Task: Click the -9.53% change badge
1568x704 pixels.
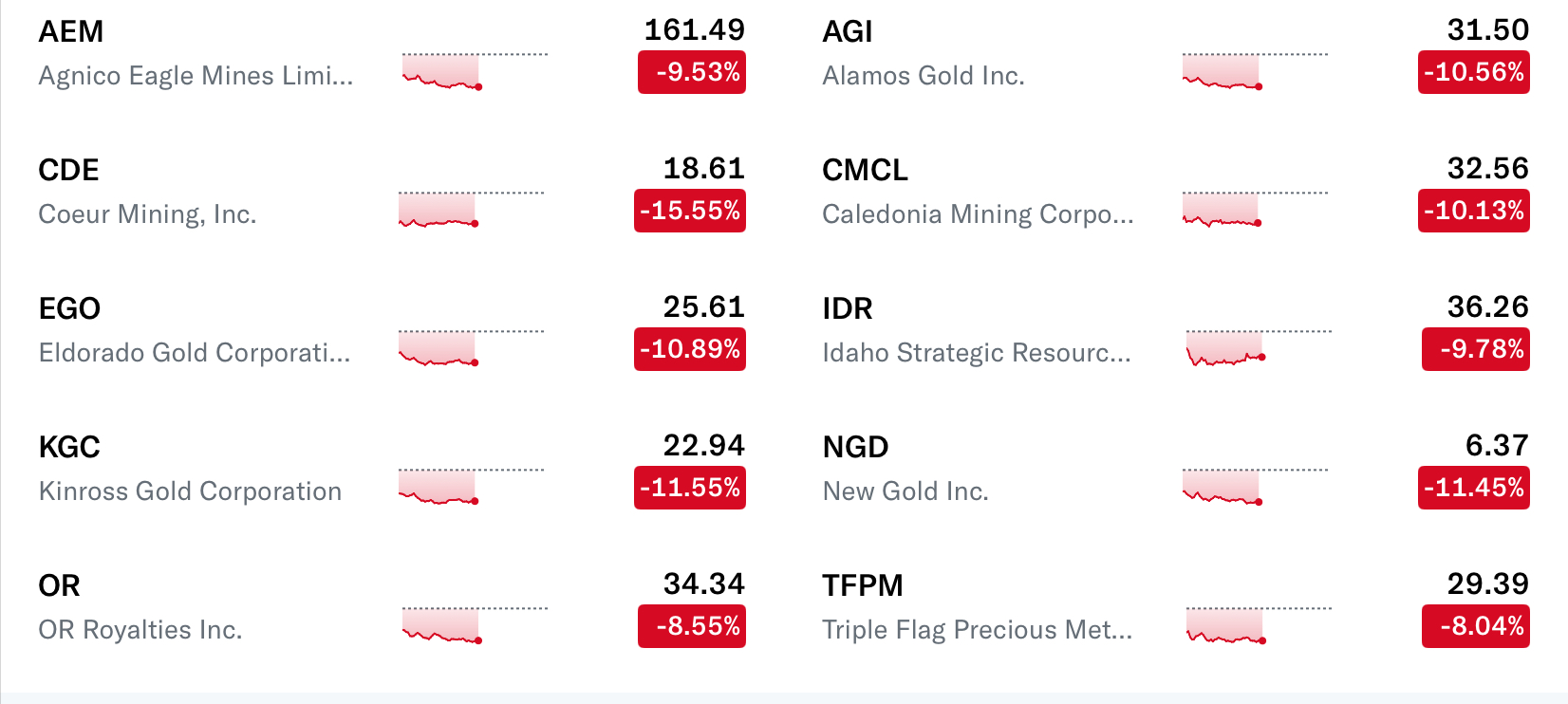Action: click(x=692, y=72)
